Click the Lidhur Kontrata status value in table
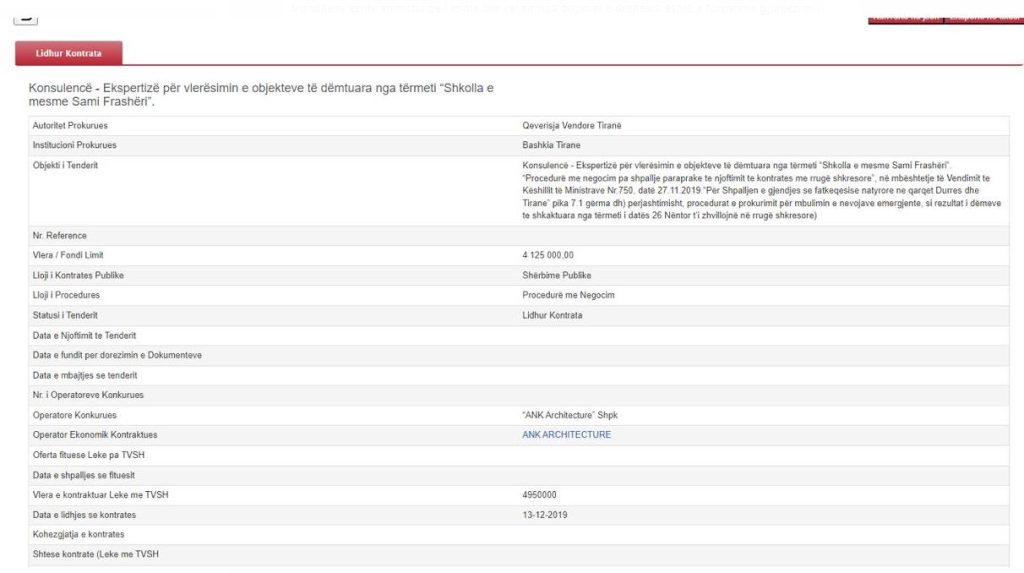Viewport: 1024px width, 573px height. pos(552,315)
